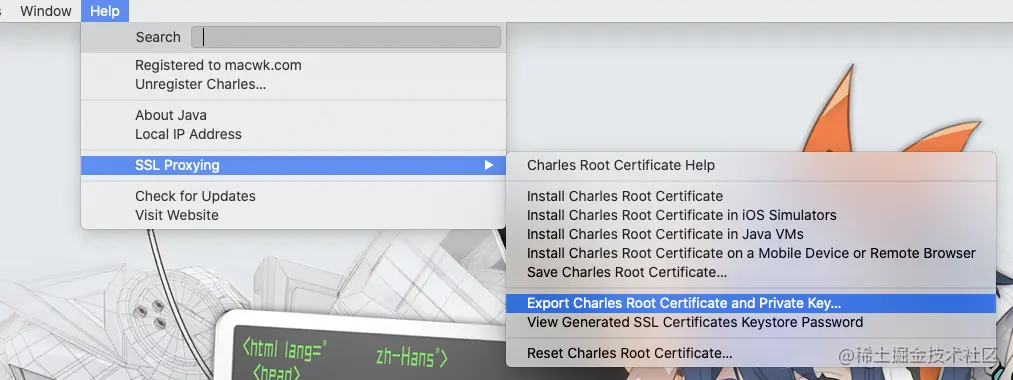Export Charles Root Certificate and Private Key
The image size is (1013, 380).
click(x=751, y=303)
